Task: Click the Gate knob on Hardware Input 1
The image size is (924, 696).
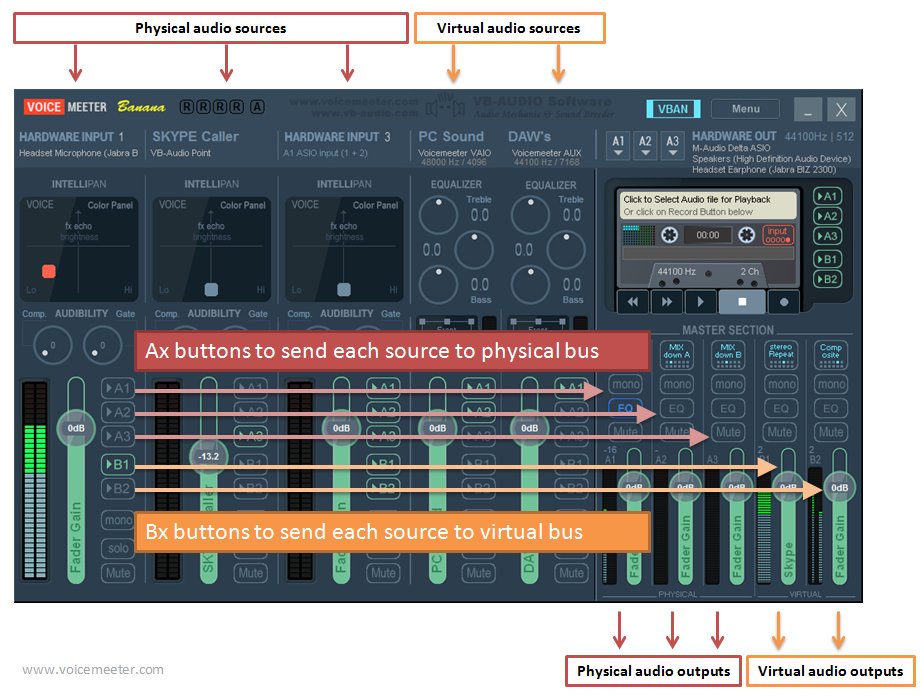Action: pyautogui.click(x=103, y=345)
